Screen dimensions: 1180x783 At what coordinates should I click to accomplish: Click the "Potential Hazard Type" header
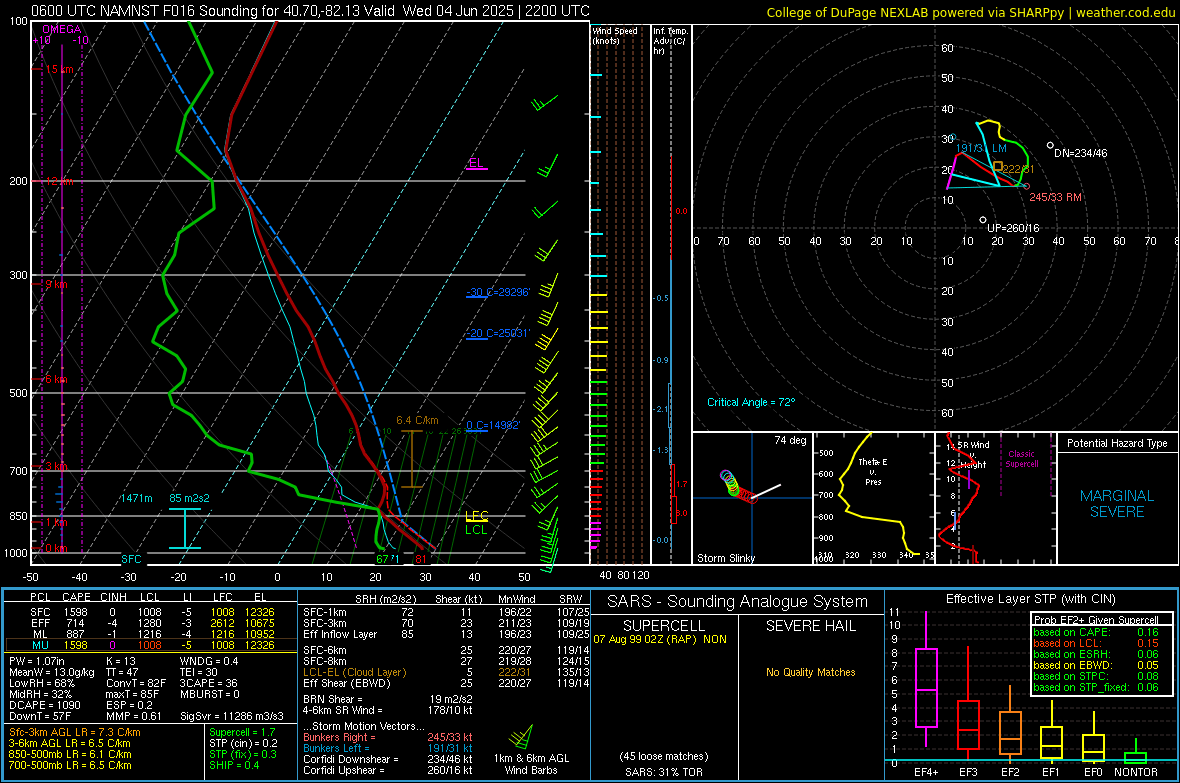tap(1117, 443)
